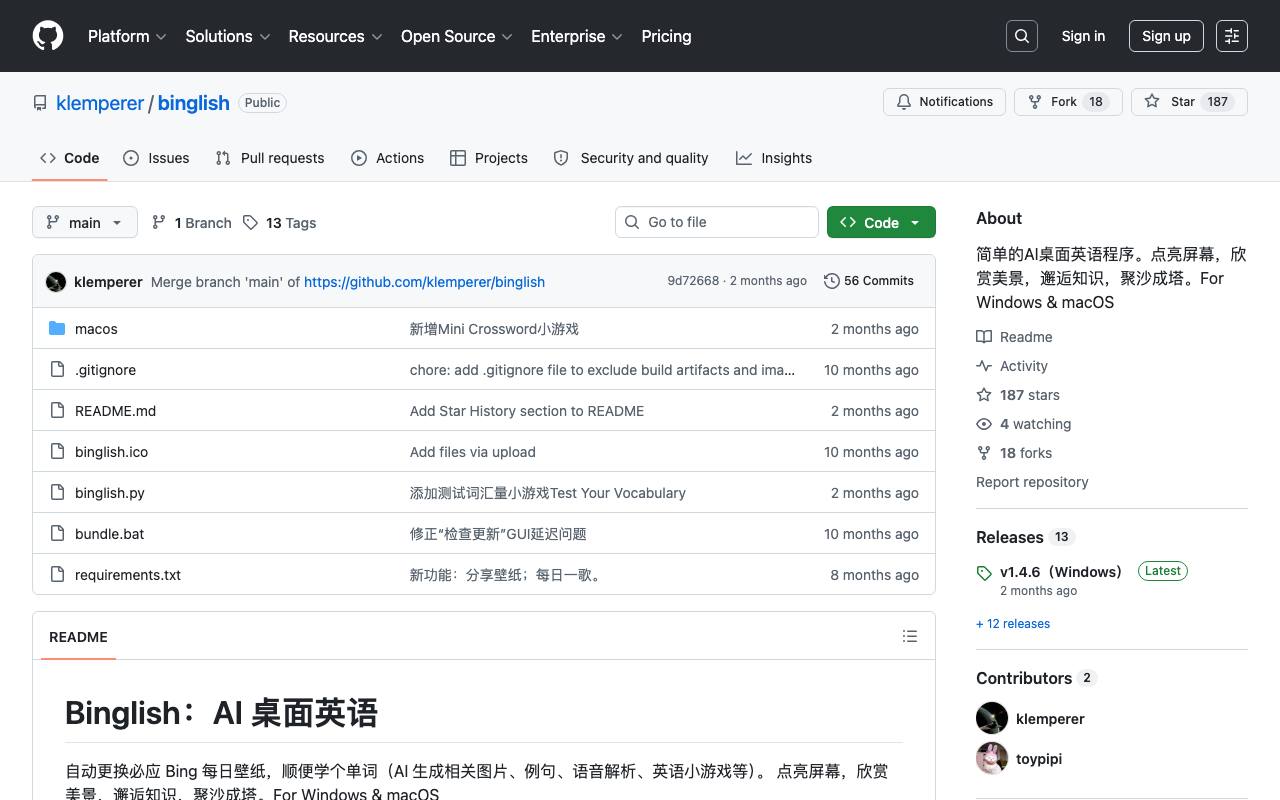Switch to the Pull requests tab
This screenshot has height=800, width=1280.
(x=270, y=158)
